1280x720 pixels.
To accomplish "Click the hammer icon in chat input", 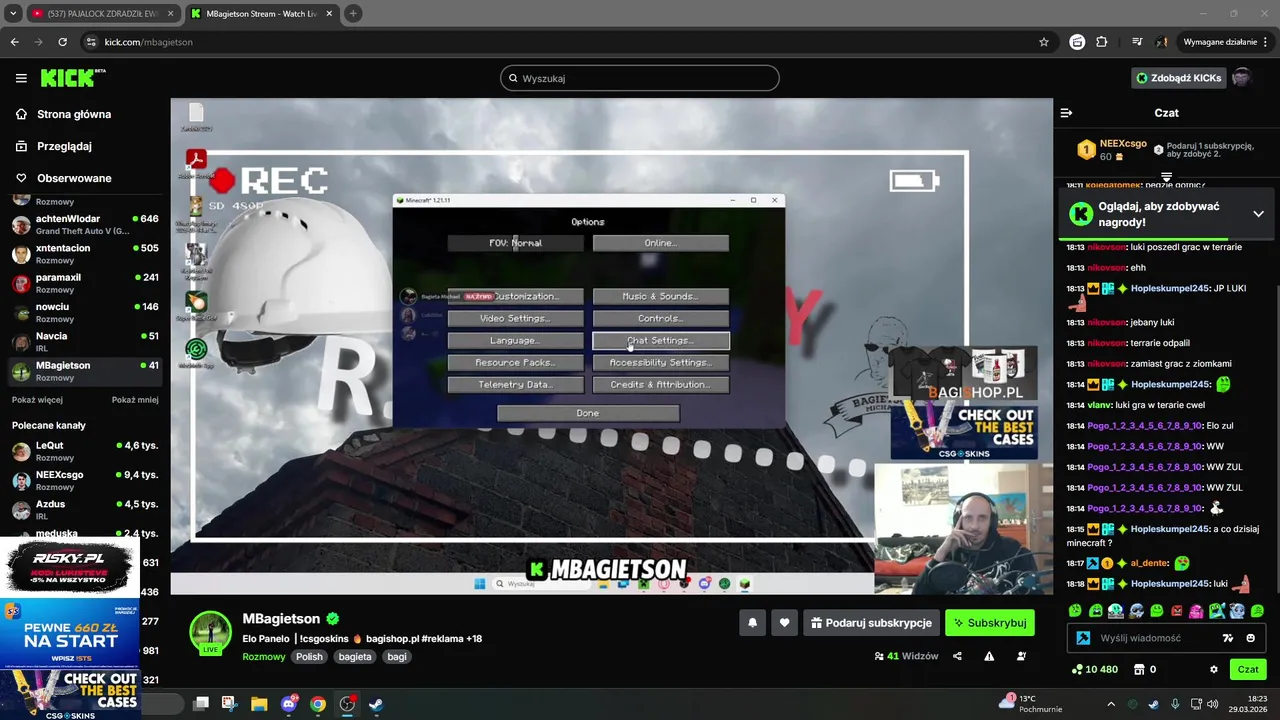I will click(x=1083, y=638).
